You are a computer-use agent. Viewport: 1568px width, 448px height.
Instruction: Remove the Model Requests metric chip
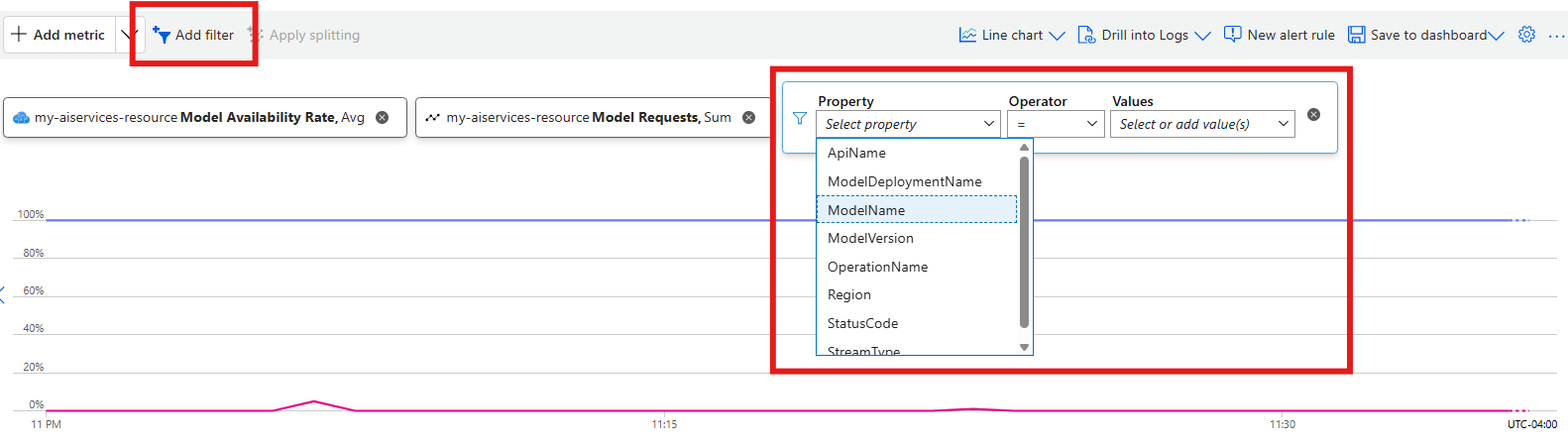(x=749, y=117)
